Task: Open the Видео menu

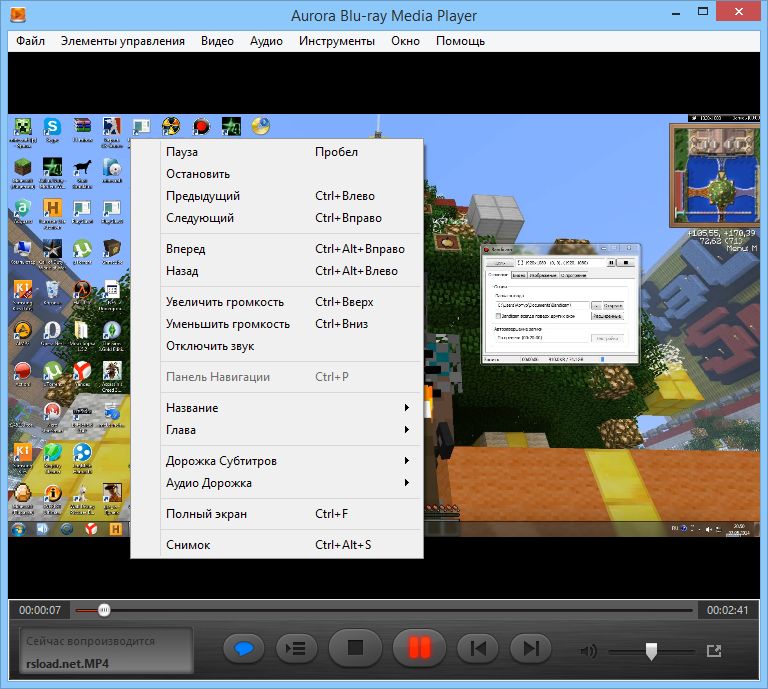Action: click(217, 41)
